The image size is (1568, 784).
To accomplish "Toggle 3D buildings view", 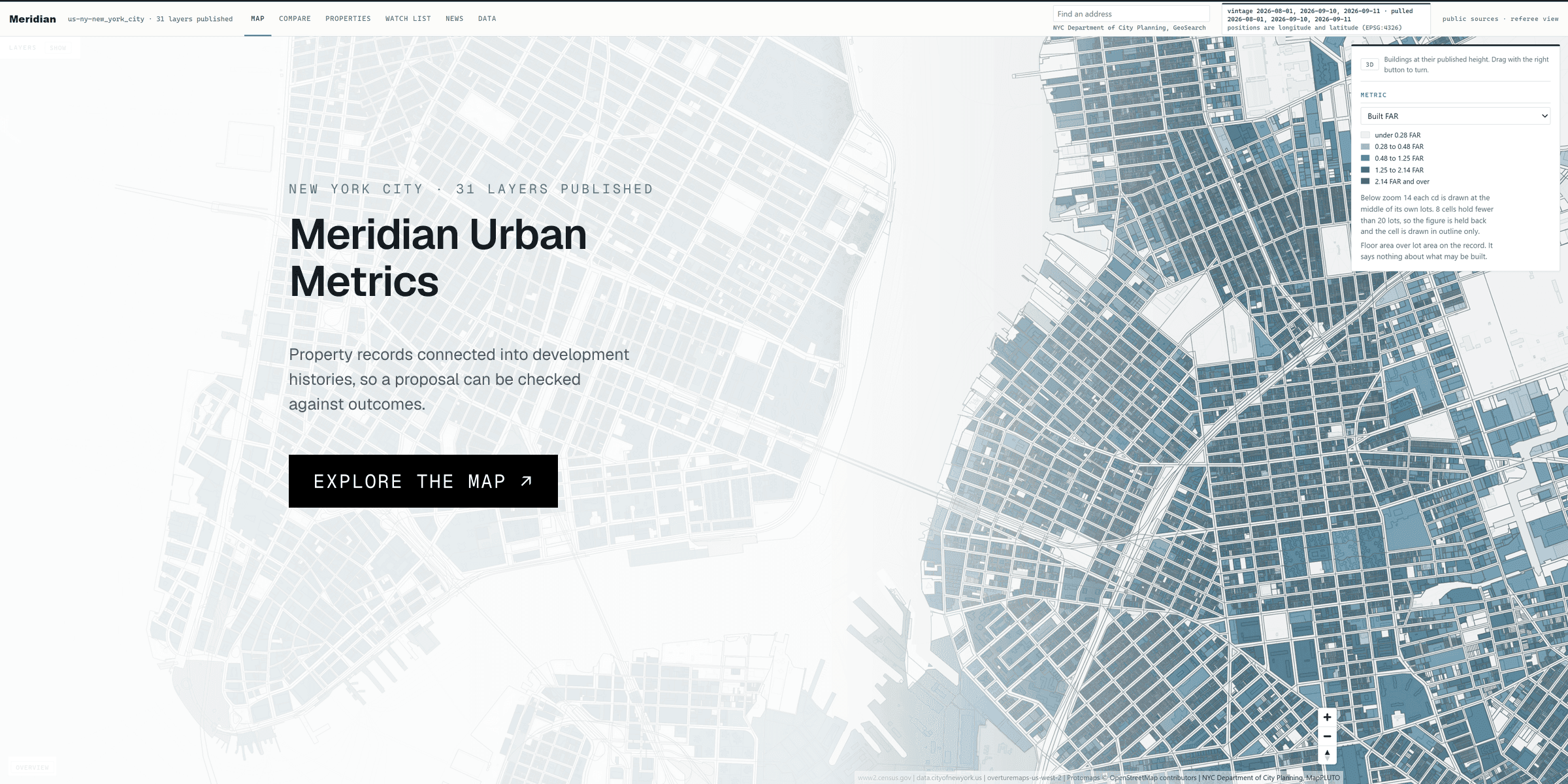I will (1369, 65).
